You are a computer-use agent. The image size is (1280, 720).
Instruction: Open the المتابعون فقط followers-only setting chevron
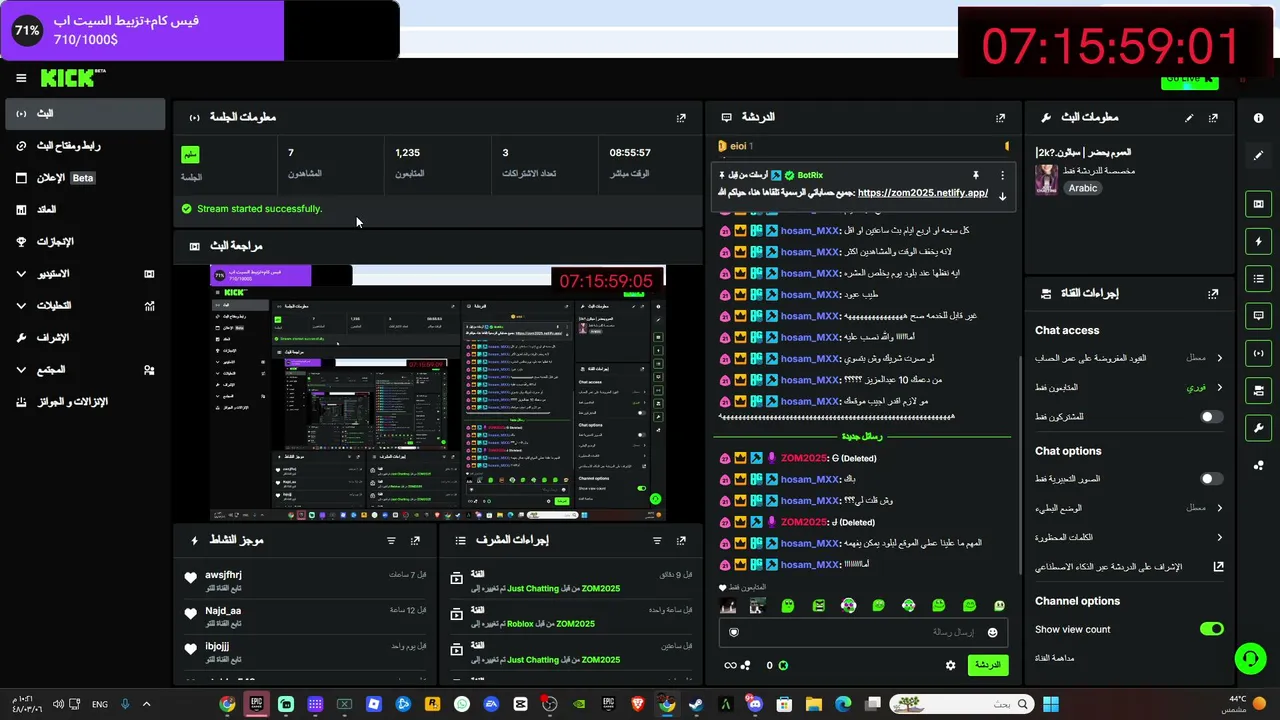[1219, 387]
